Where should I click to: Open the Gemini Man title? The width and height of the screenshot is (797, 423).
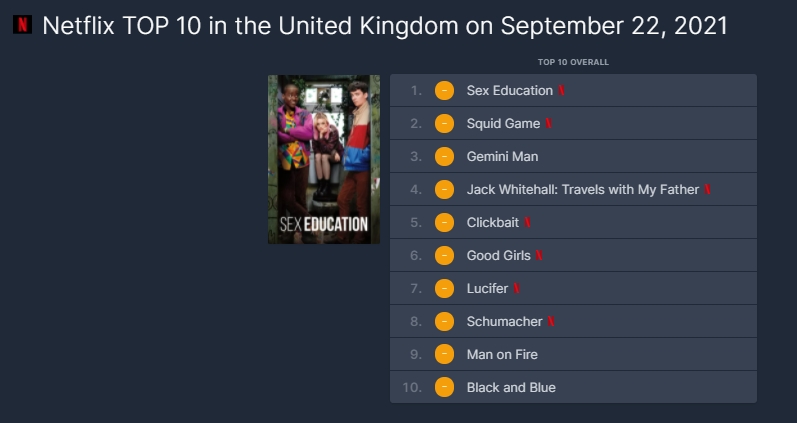(x=502, y=157)
